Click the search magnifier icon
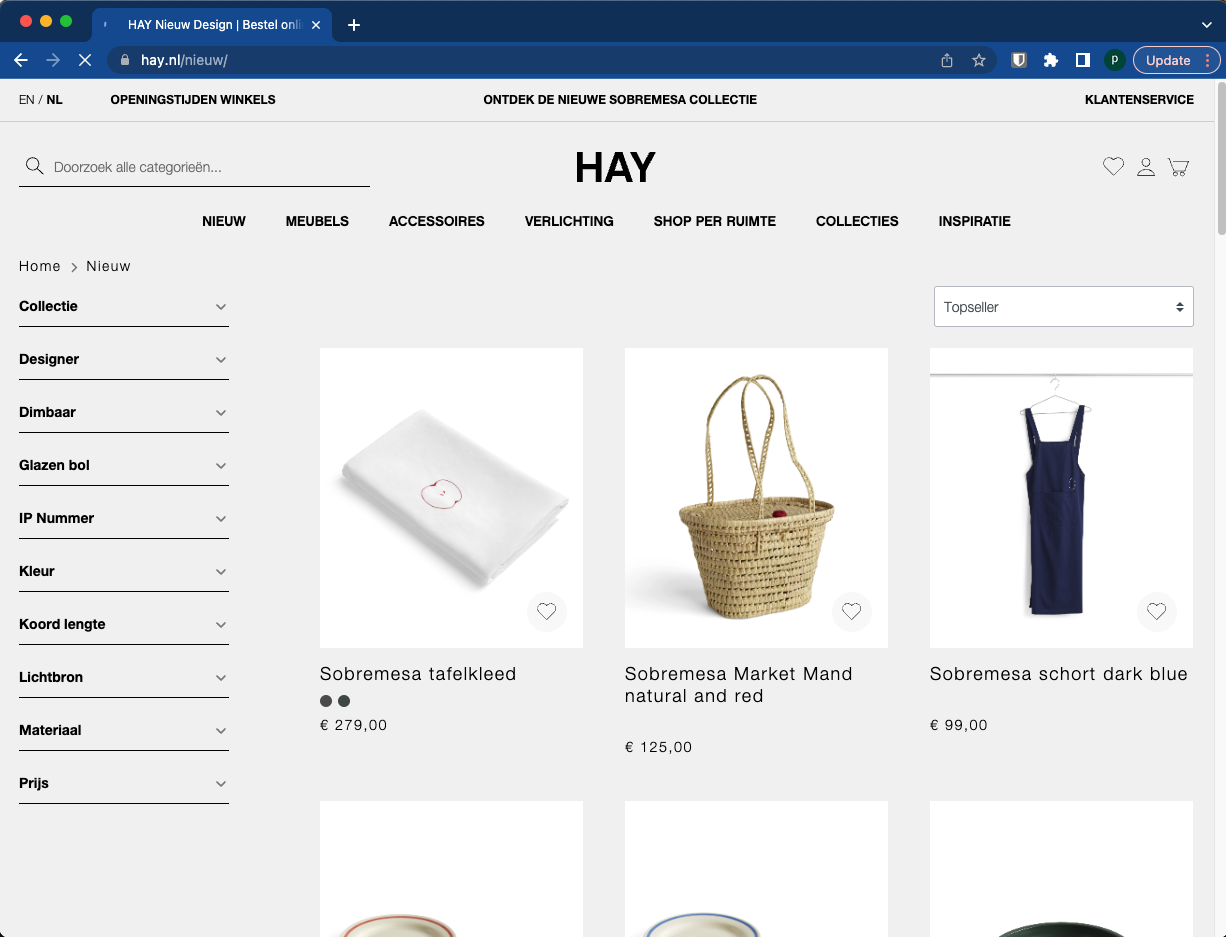Image resolution: width=1226 pixels, height=937 pixels. [x=34, y=166]
